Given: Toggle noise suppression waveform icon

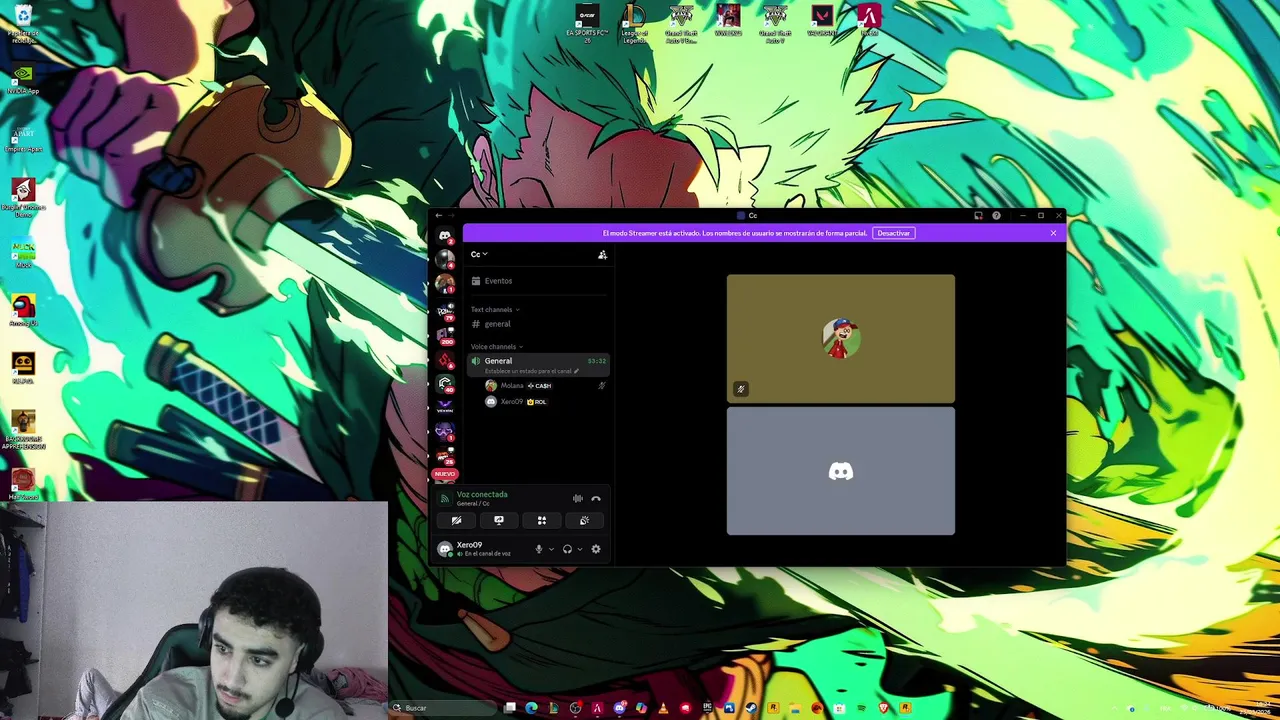Looking at the screenshot, I should coord(578,498).
